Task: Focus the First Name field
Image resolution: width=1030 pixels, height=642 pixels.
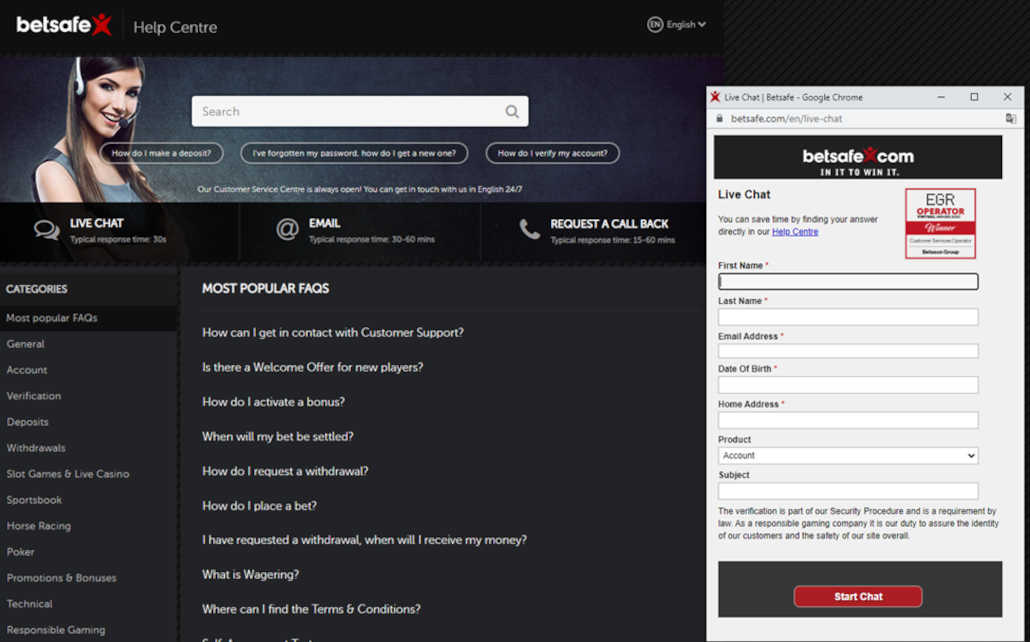Action: [848, 282]
